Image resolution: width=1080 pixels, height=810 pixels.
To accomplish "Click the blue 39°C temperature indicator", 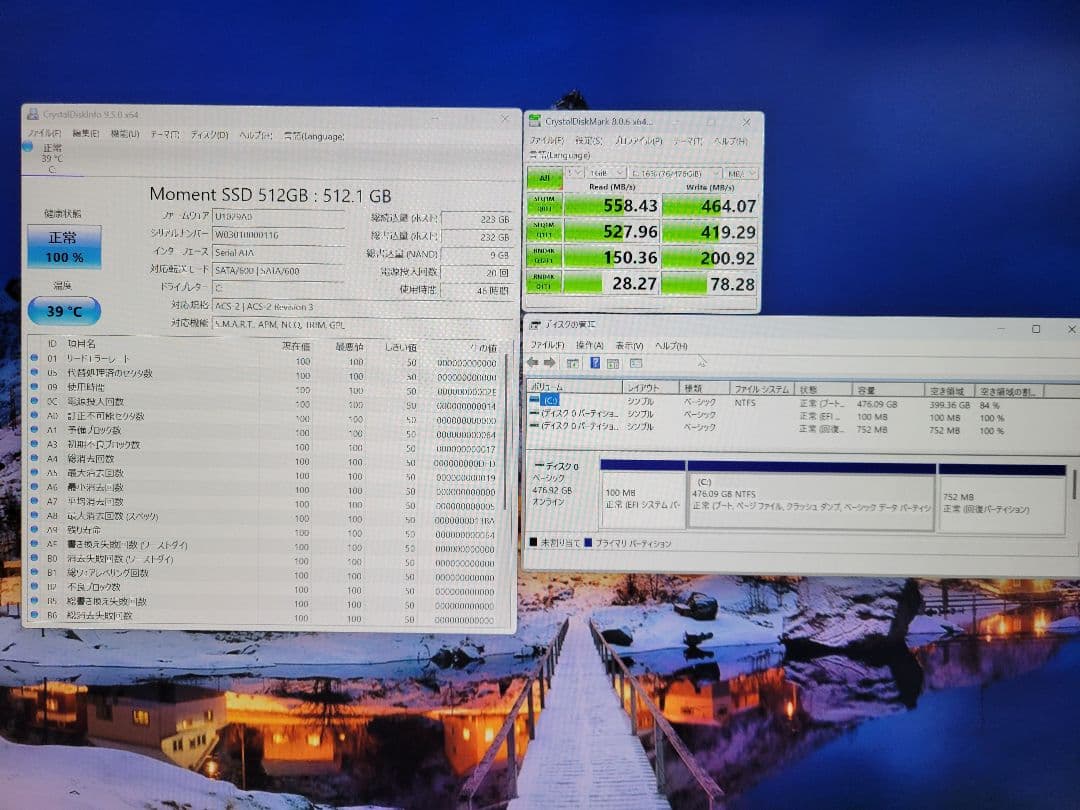I will pyautogui.click(x=64, y=311).
